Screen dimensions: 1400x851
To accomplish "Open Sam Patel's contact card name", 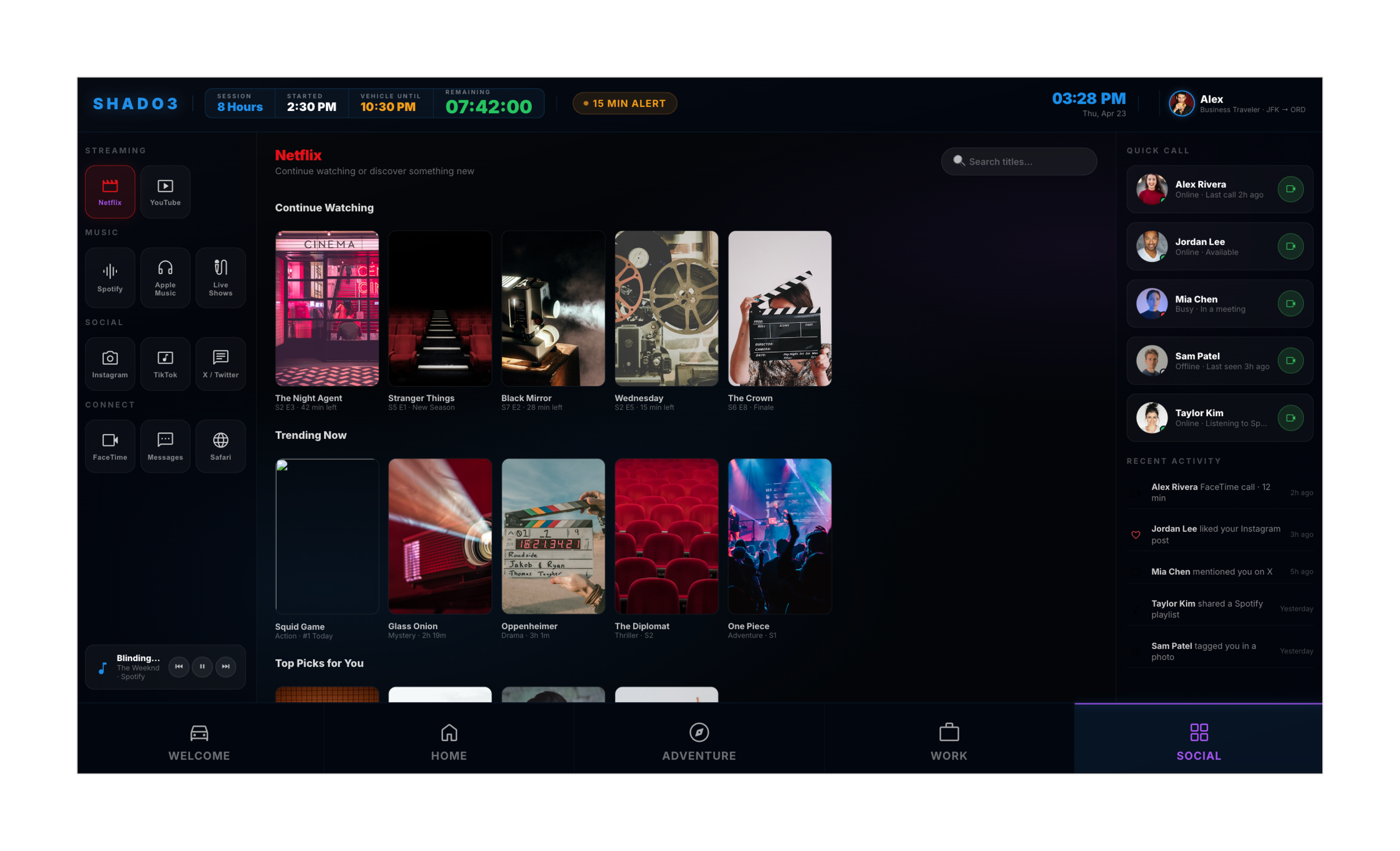I will point(1197,356).
